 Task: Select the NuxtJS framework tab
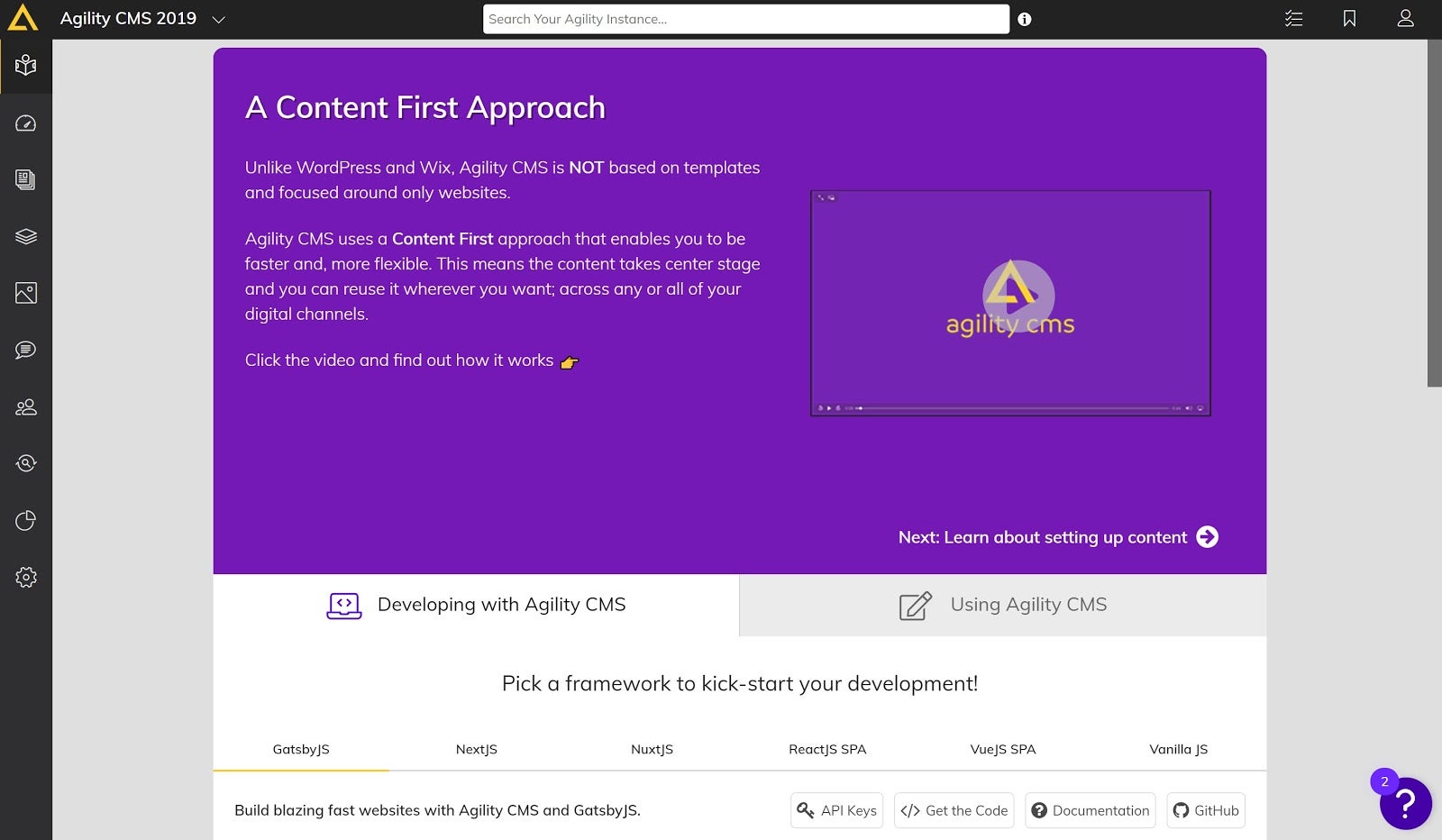(652, 749)
